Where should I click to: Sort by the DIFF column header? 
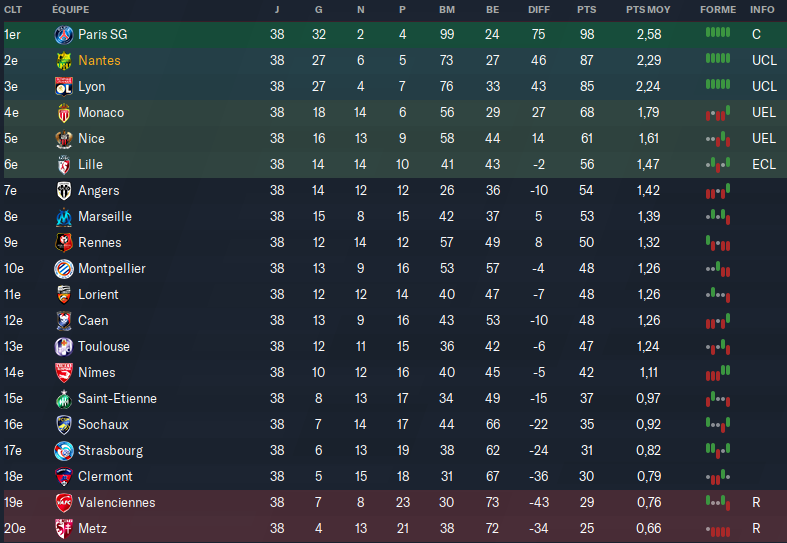pos(539,10)
